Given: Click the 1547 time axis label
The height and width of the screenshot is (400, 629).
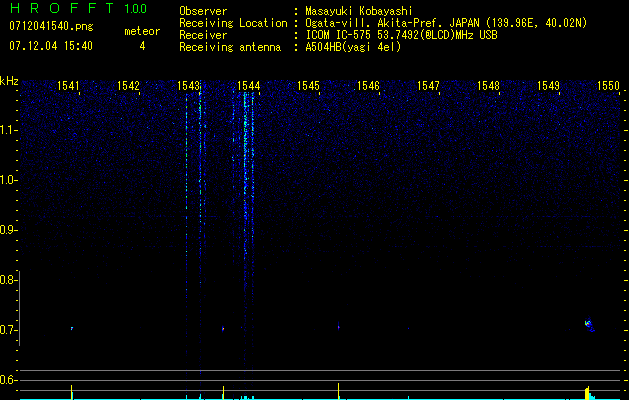Looking at the screenshot, I should 428,86.
